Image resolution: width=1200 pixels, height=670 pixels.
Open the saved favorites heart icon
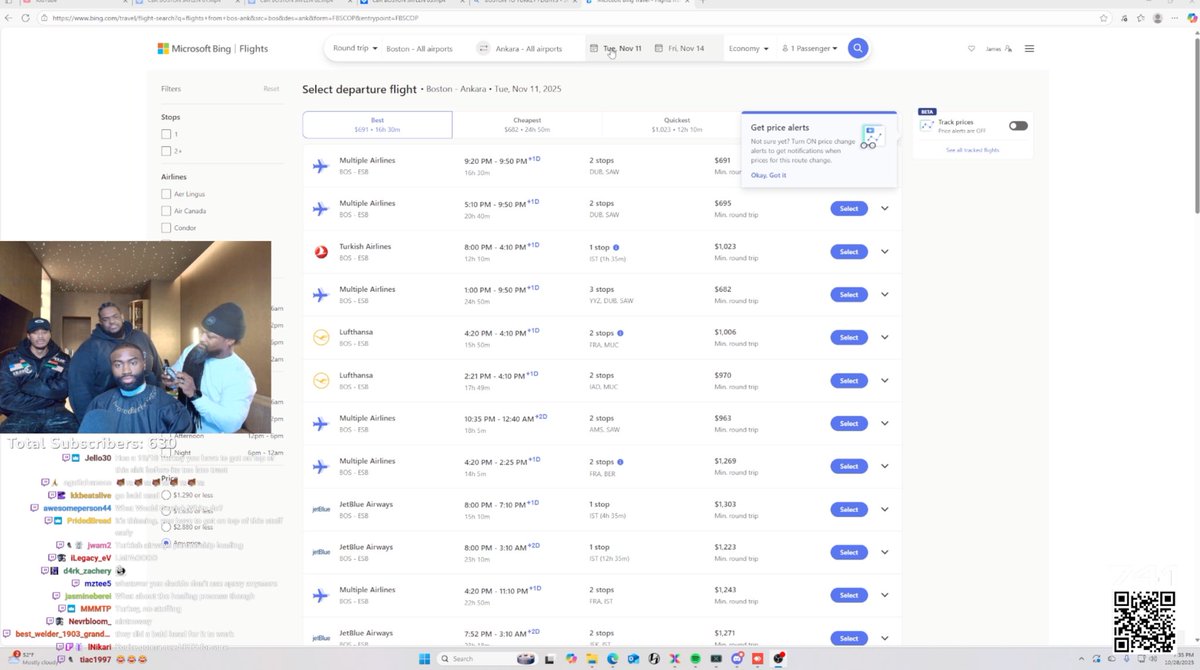tap(971, 48)
